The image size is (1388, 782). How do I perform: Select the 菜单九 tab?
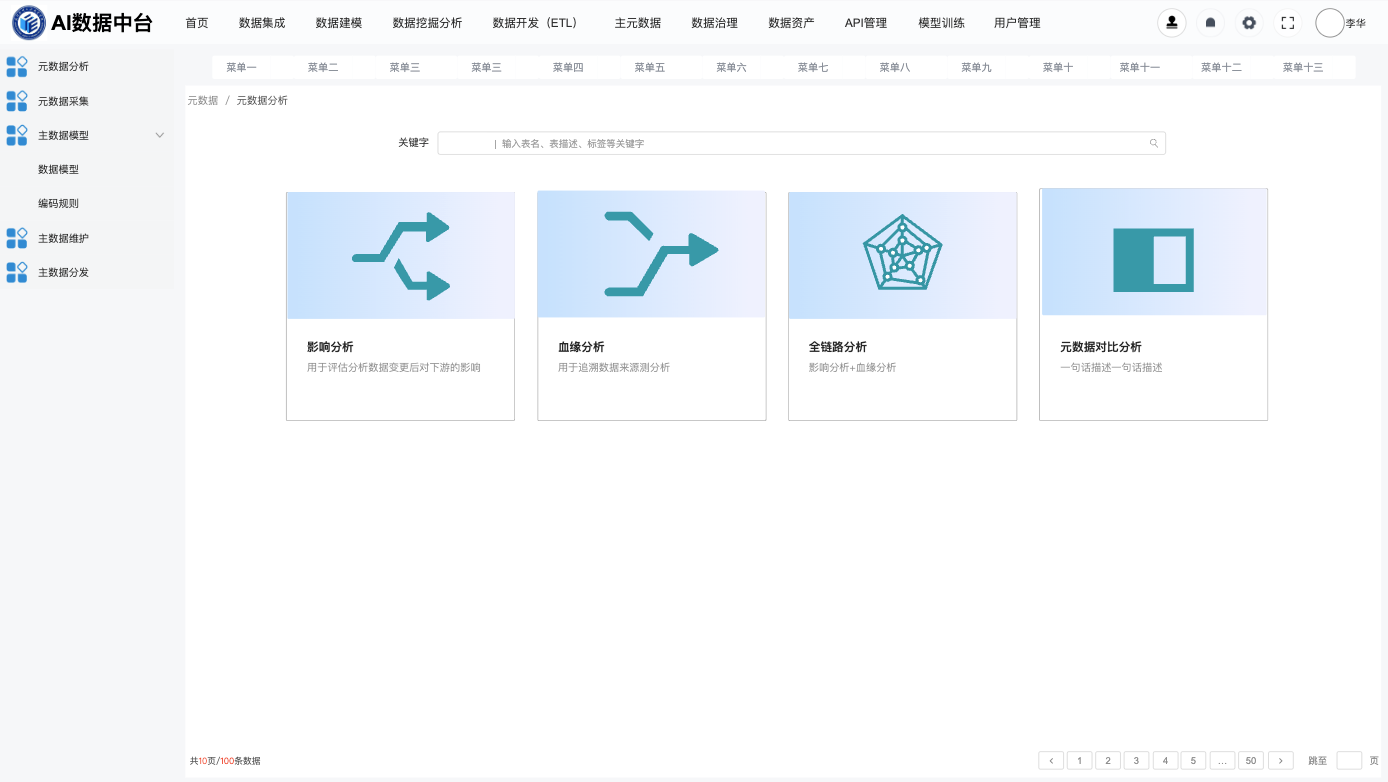tap(977, 68)
